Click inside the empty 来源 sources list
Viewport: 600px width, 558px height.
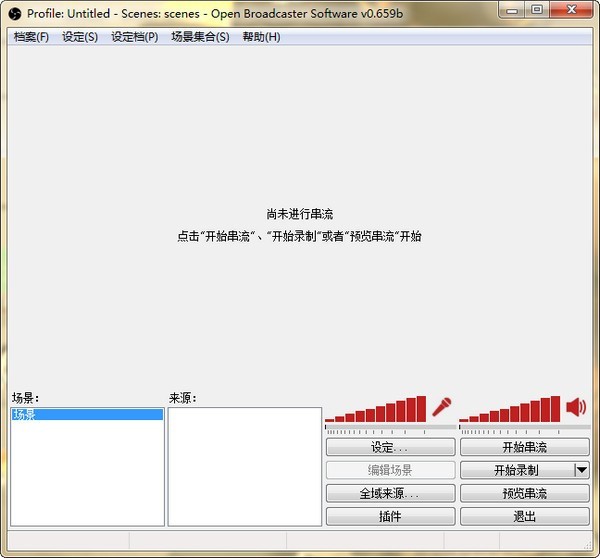click(x=245, y=467)
